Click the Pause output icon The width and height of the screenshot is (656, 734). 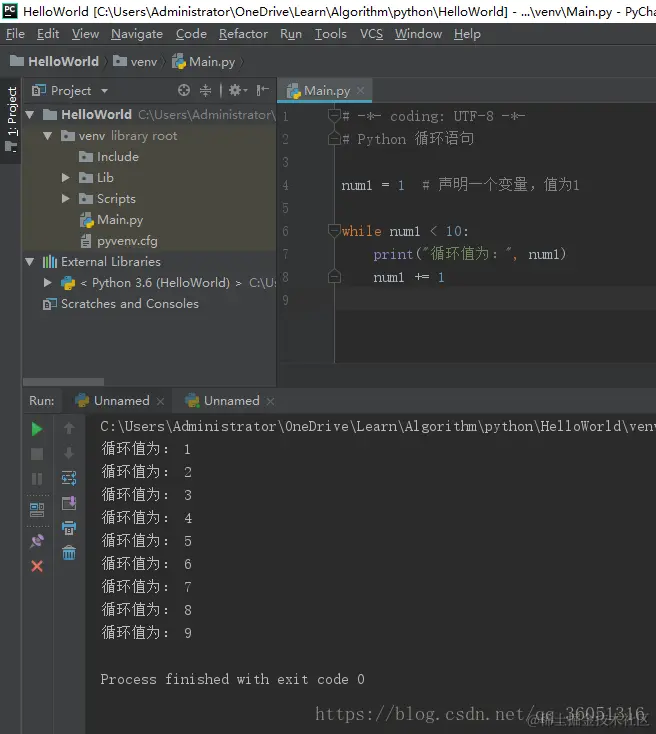click(x=37, y=479)
